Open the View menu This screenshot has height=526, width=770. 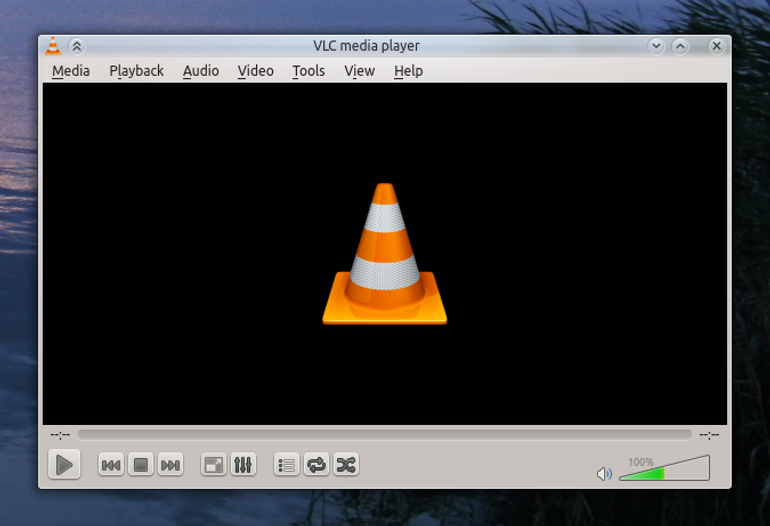point(359,71)
